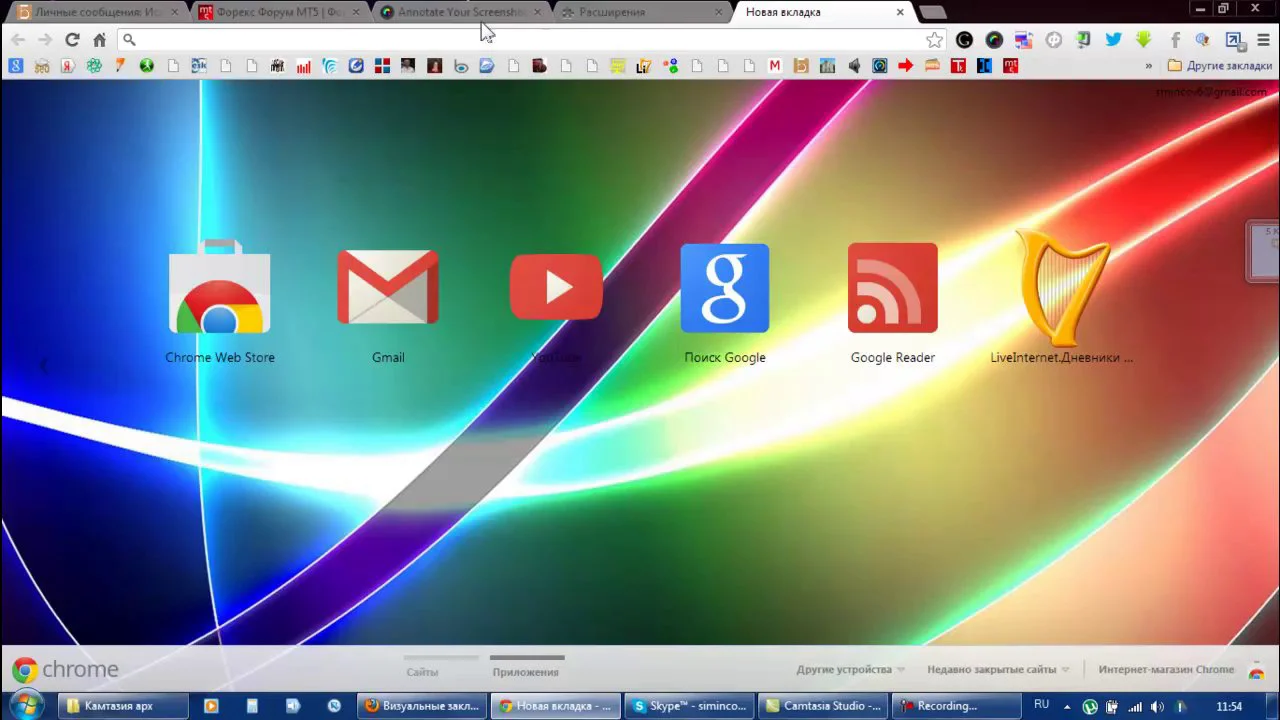Open the Chrome menu (three bars)
This screenshot has height=720, width=1280.
tap(1263, 40)
